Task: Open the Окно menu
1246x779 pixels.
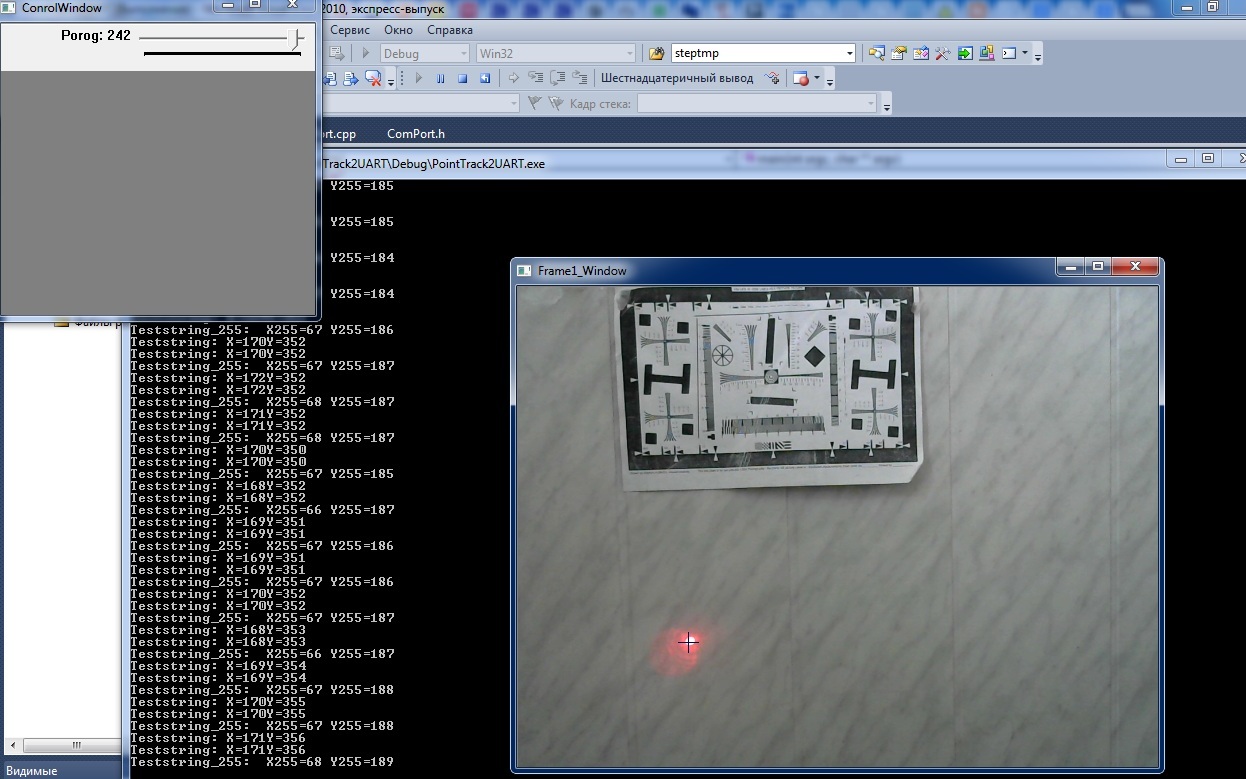Action: tap(398, 30)
